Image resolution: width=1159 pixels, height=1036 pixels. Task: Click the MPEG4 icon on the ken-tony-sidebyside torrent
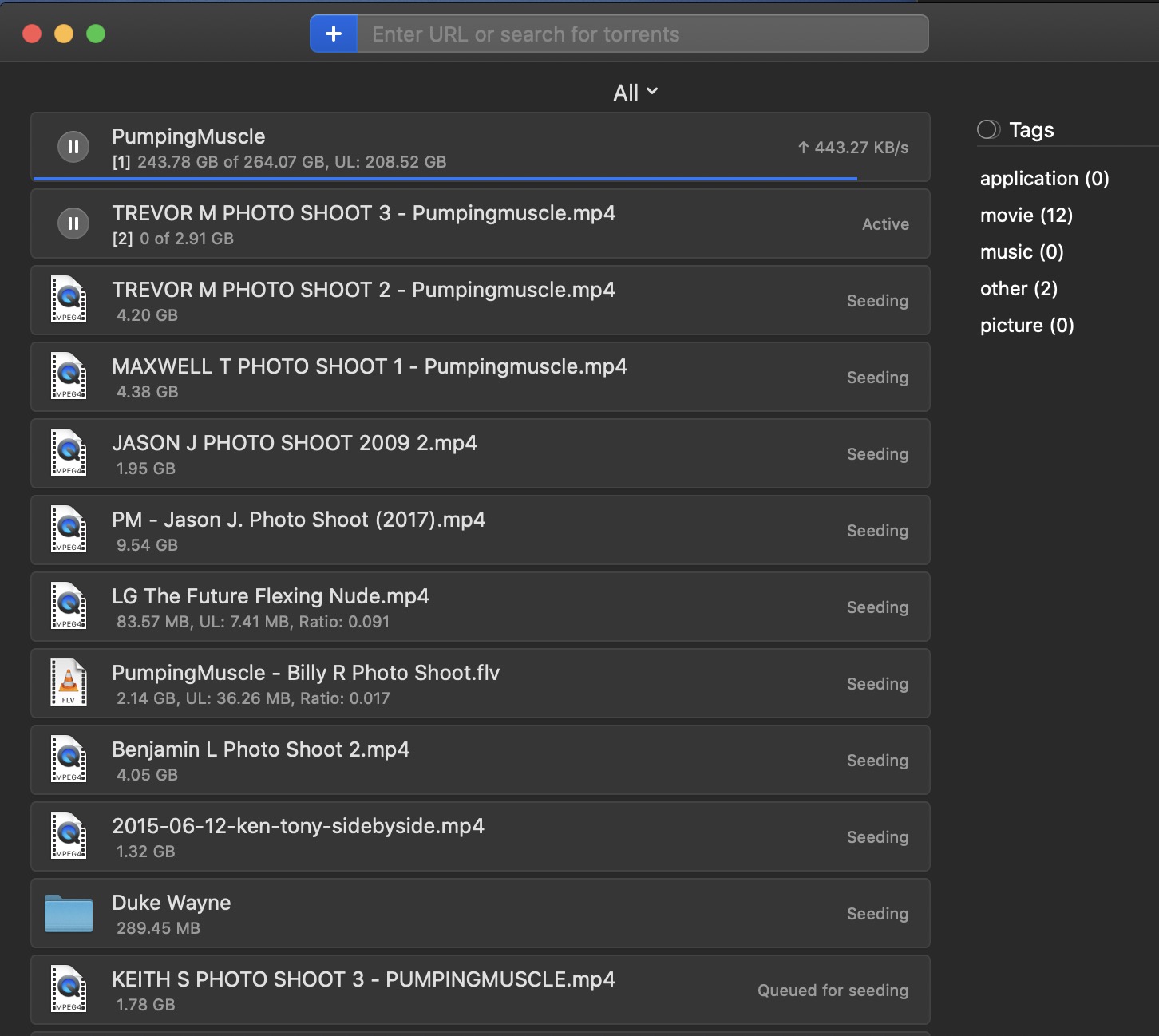click(x=69, y=836)
